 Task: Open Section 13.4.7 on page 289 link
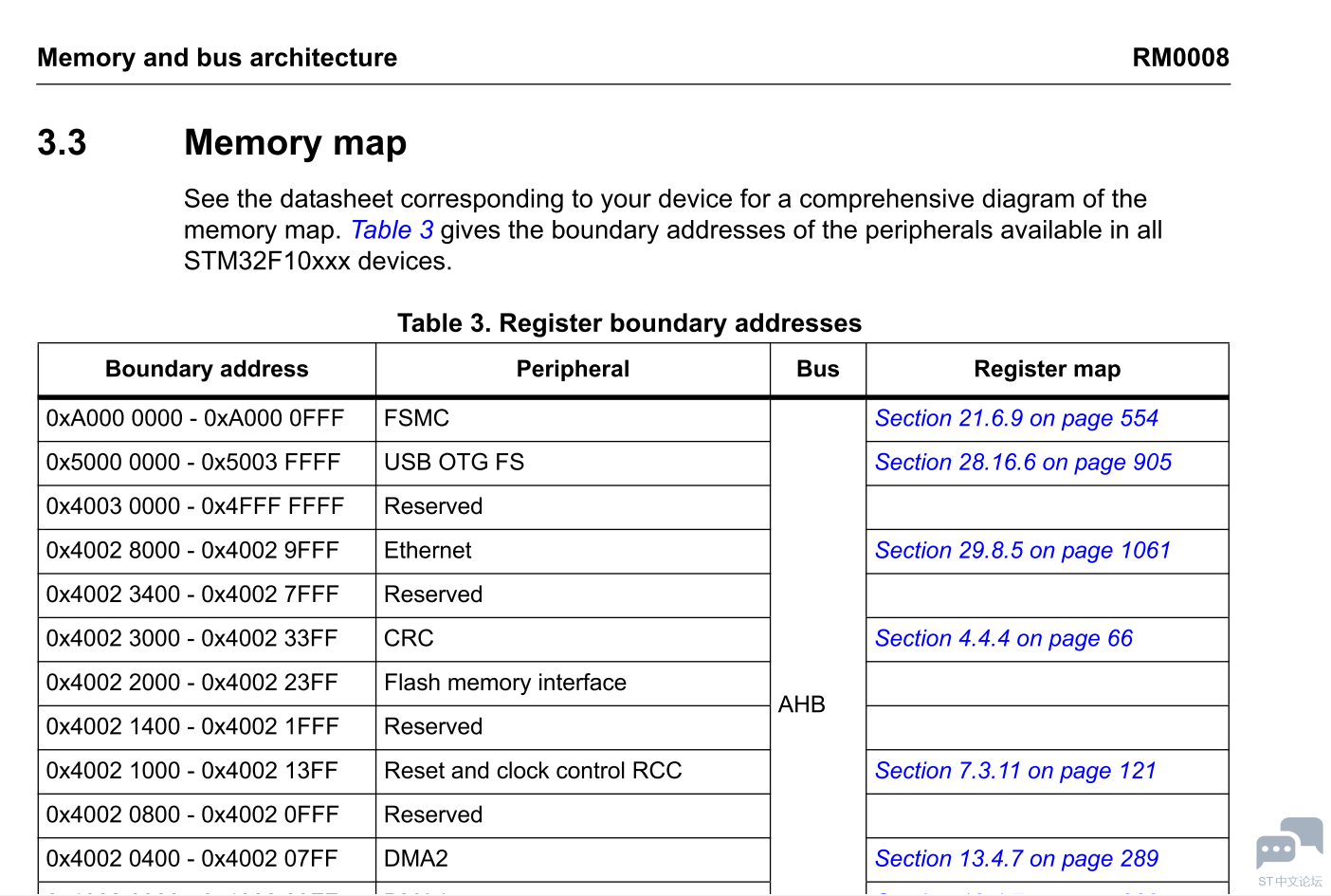click(x=1016, y=859)
